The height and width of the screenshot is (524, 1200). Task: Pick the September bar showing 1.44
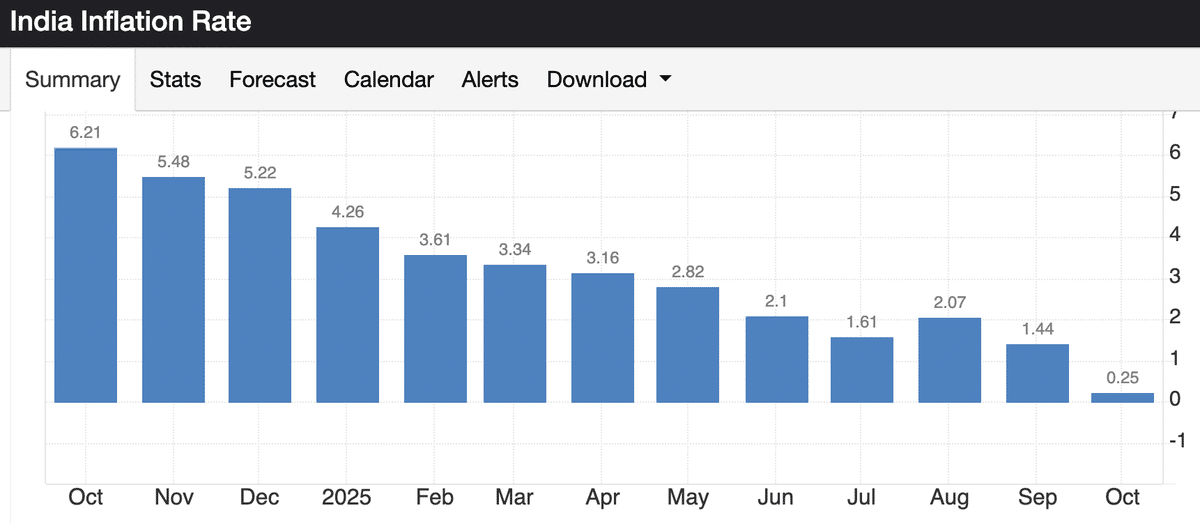point(1037,373)
